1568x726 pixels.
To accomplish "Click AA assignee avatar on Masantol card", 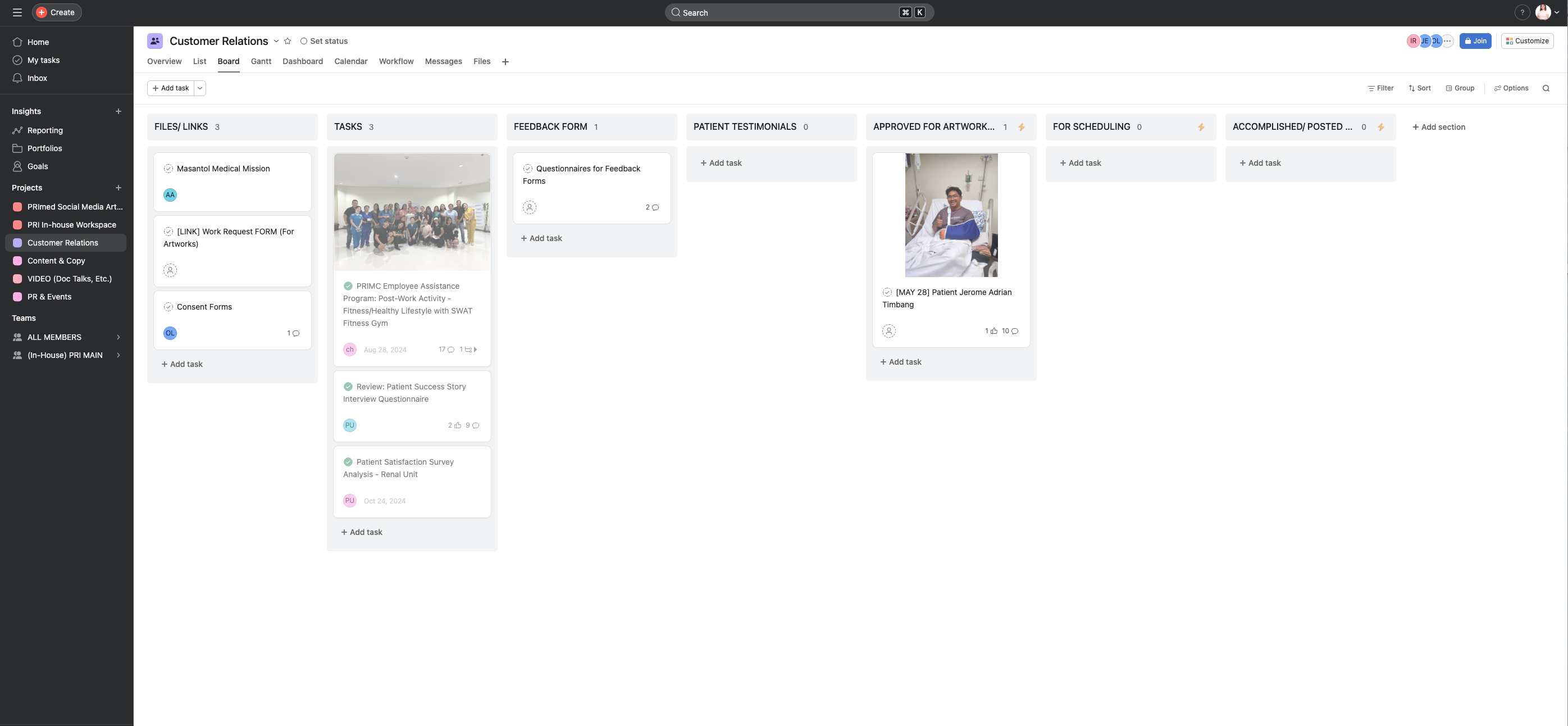I will [x=170, y=195].
